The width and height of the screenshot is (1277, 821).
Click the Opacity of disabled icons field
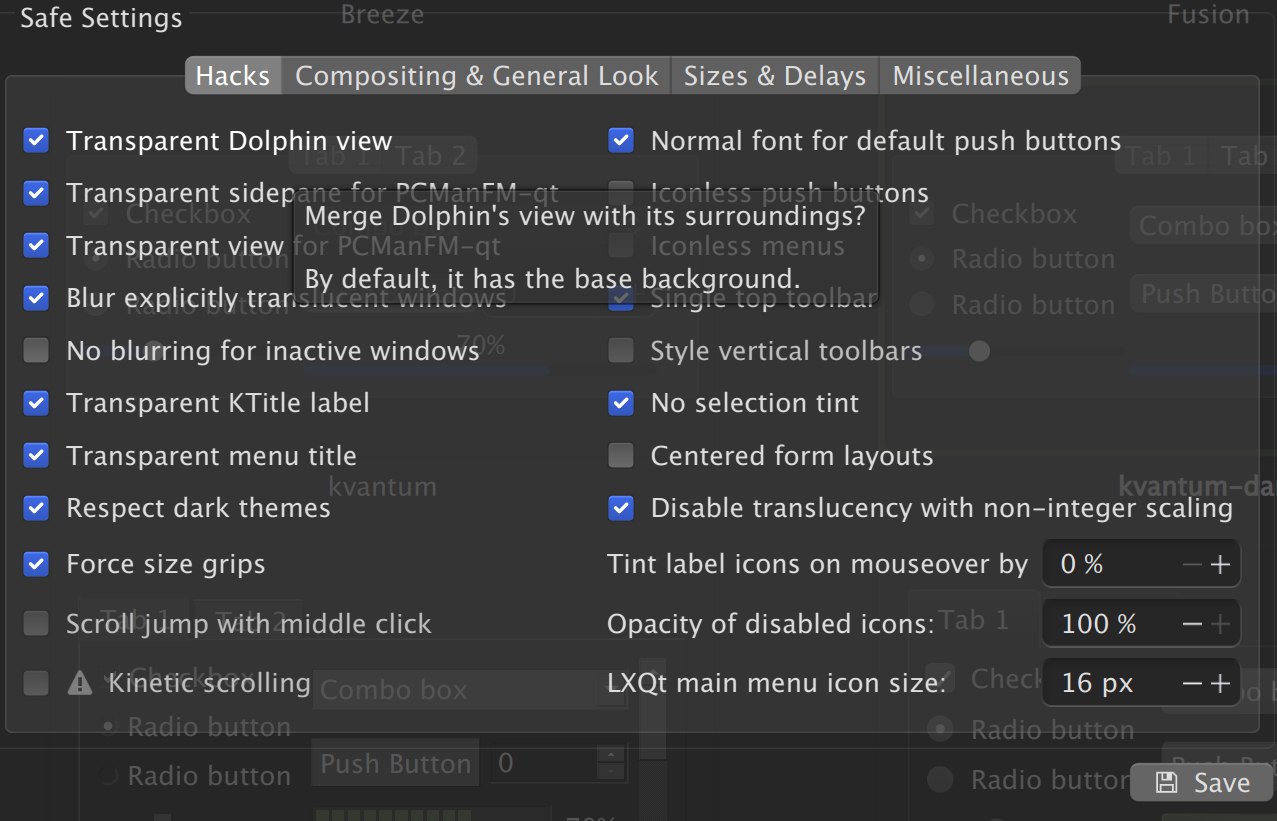click(x=1105, y=625)
